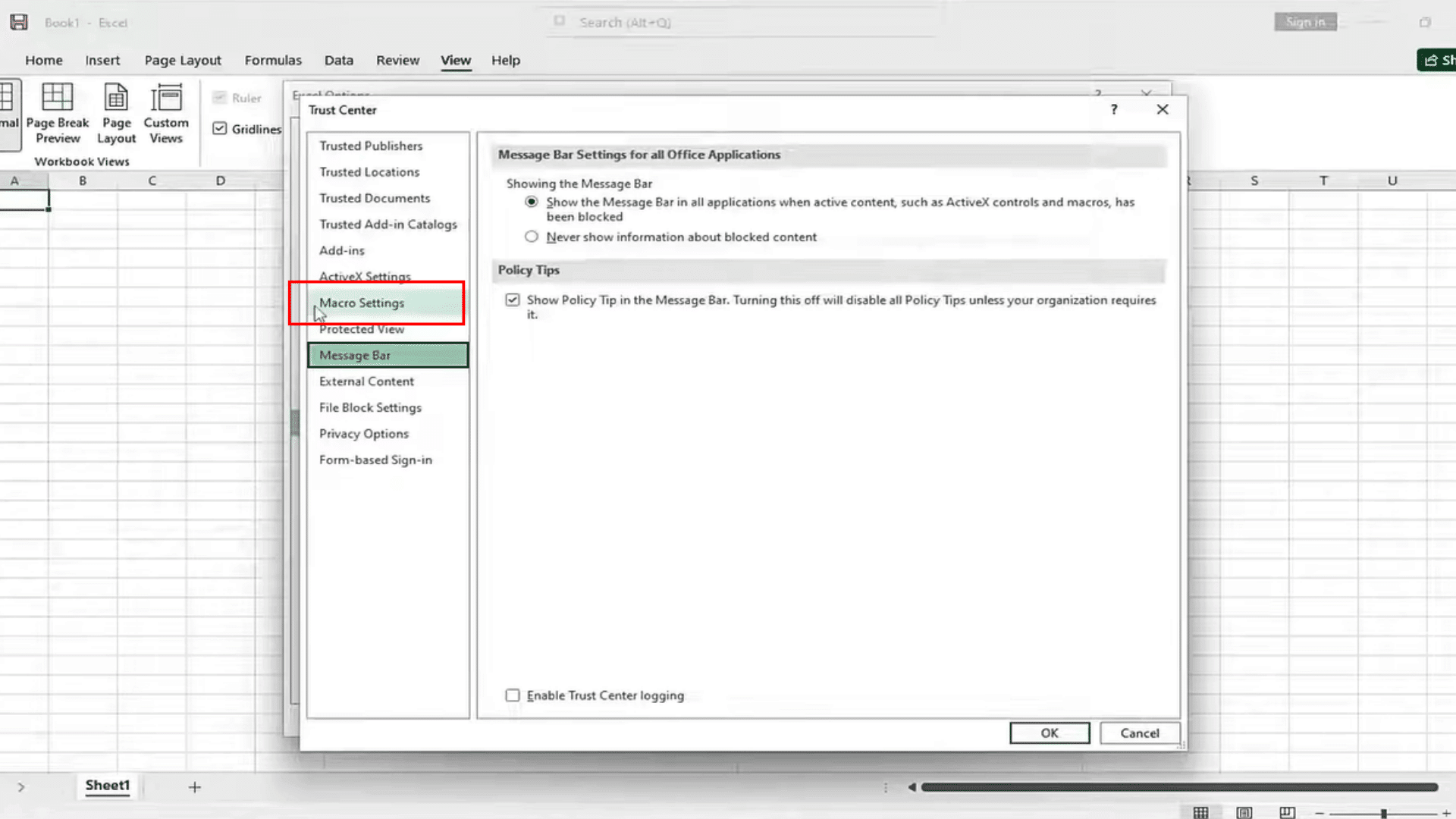Click the Trust Center help question mark
The height and width of the screenshot is (819, 1456).
(1114, 109)
